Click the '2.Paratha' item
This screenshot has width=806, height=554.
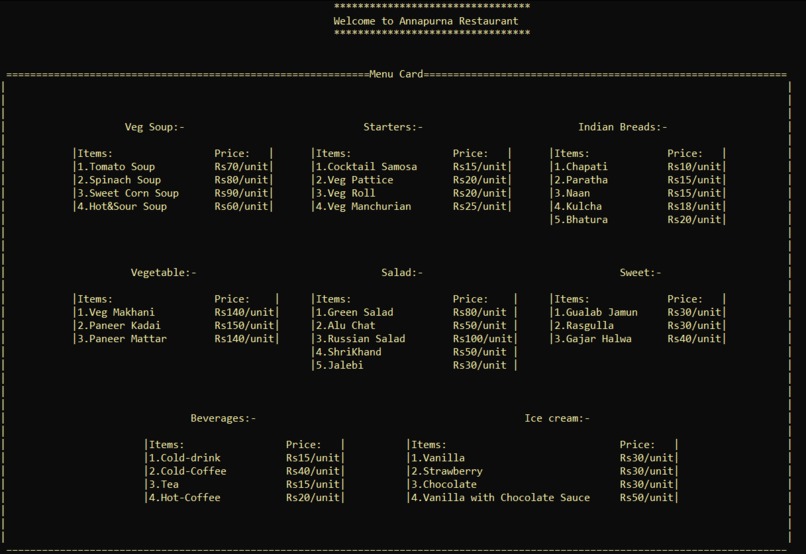pos(581,180)
